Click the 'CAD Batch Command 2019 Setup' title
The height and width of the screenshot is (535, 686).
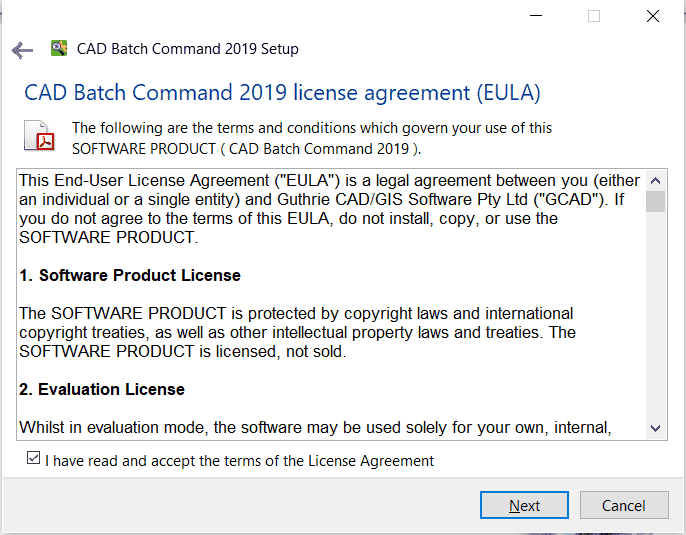click(x=188, y=49)
